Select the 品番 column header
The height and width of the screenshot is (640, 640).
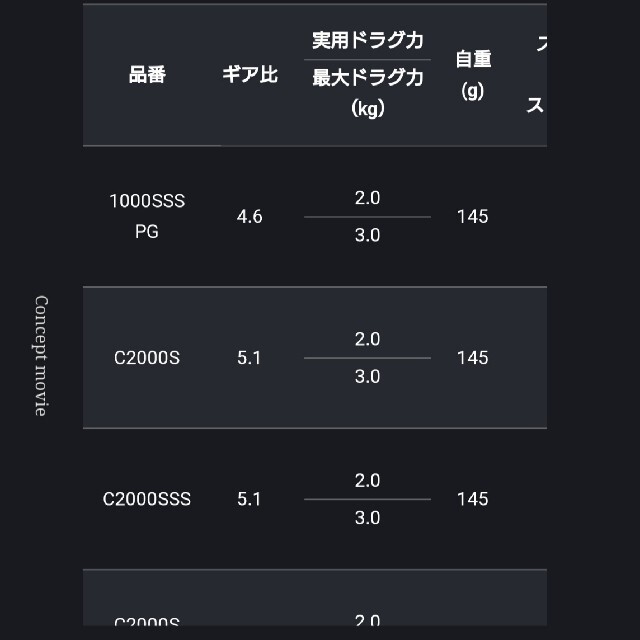pos(147,75)
